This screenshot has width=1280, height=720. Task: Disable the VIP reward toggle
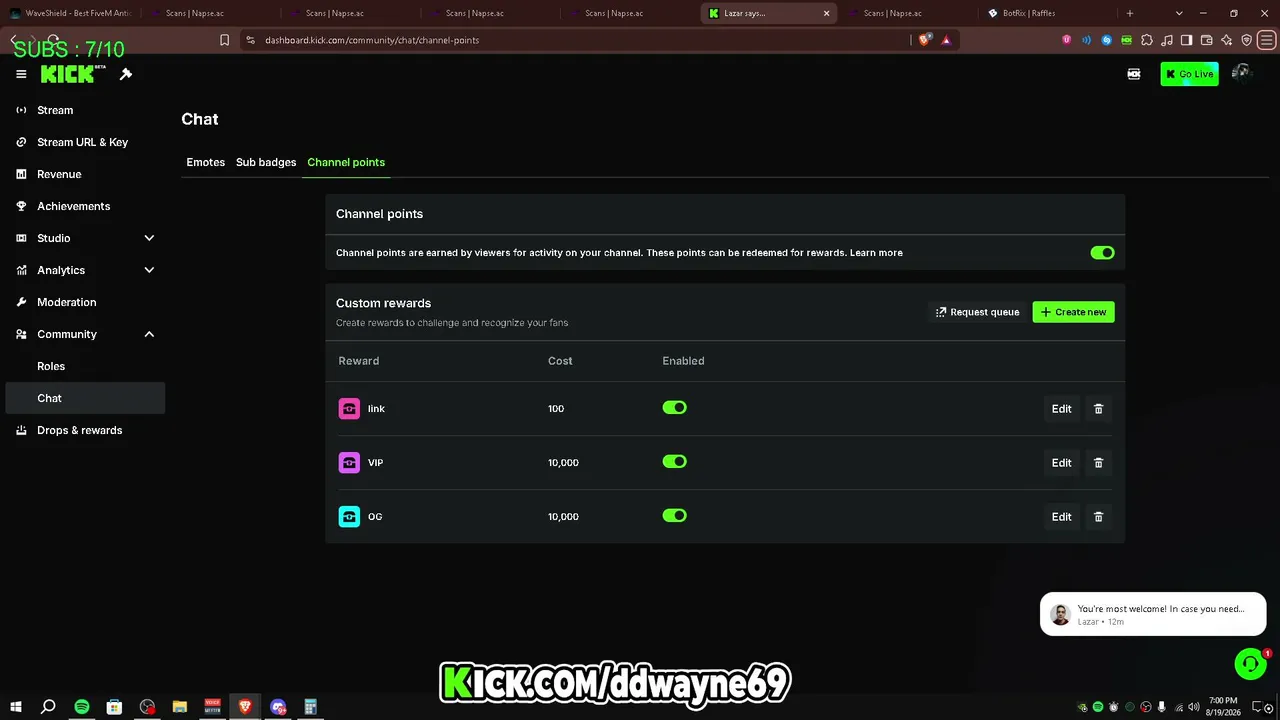675,462
